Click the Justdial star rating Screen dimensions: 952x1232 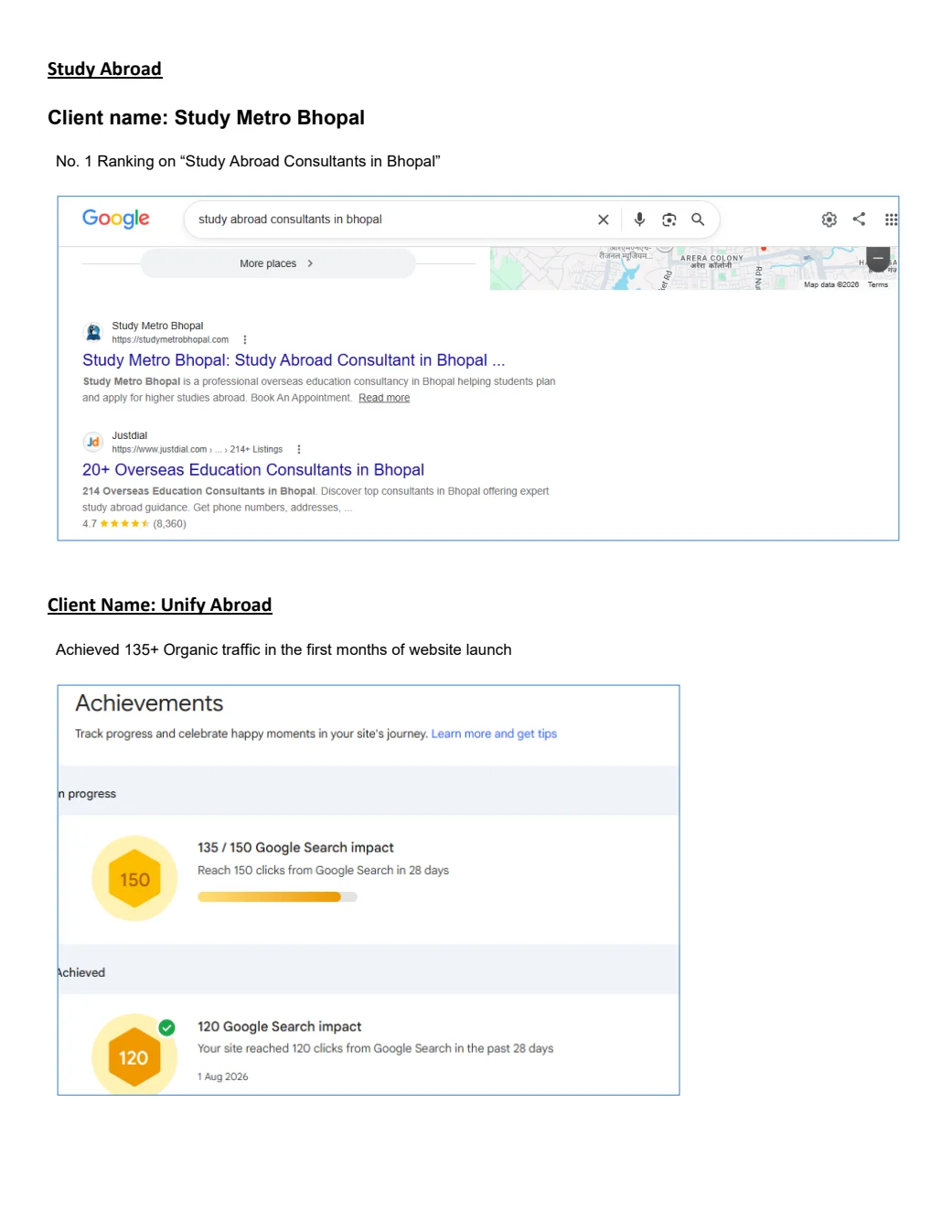pyautogui.click(x=124, y=524)
